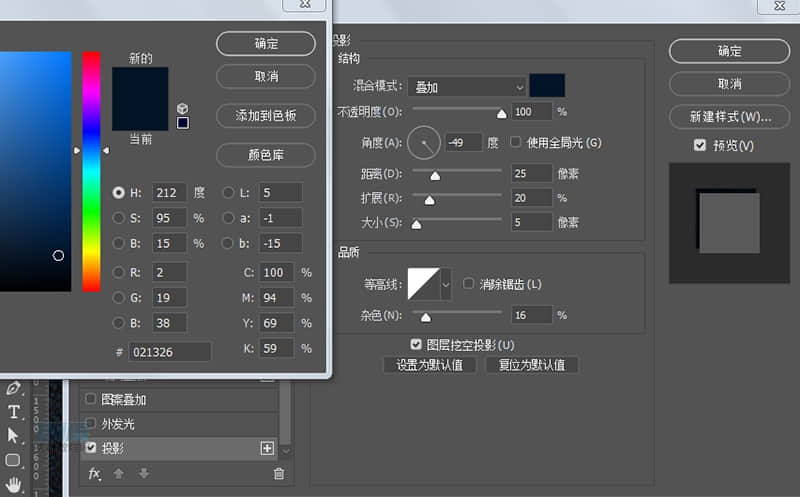Image resolution: width=800 pixels, height=497 pixels.
Task: Select the R red radio button
Action: click(x=118, y=272)
